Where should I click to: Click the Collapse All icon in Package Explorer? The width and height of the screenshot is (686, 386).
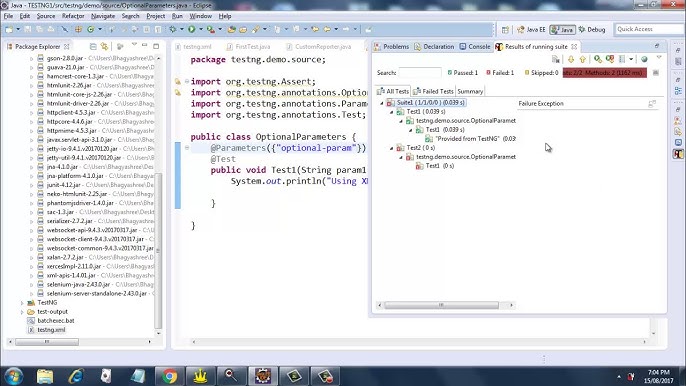(x=93, y=46)
